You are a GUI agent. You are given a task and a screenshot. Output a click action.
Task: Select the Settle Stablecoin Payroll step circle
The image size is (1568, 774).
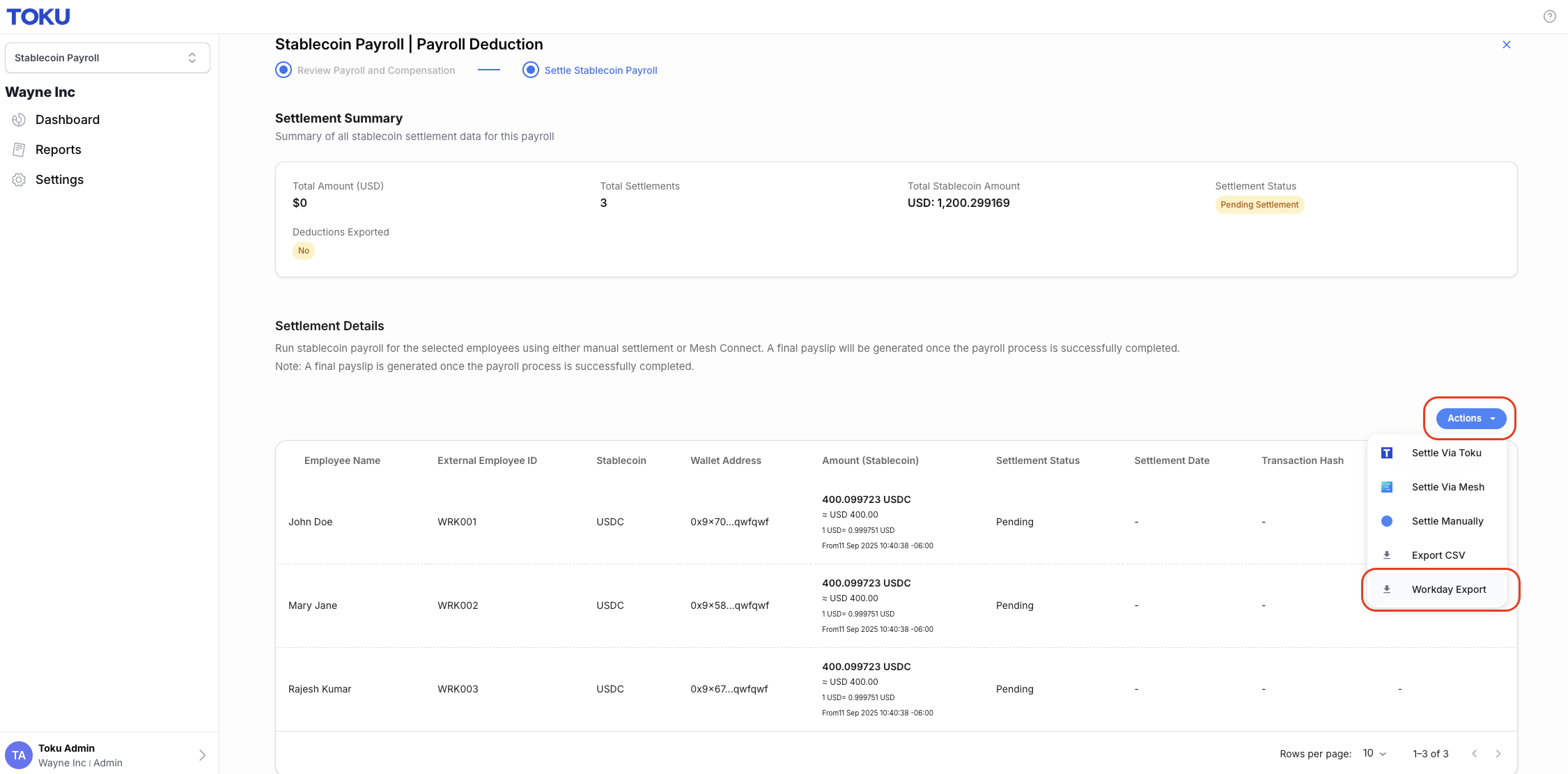(531, 70)
